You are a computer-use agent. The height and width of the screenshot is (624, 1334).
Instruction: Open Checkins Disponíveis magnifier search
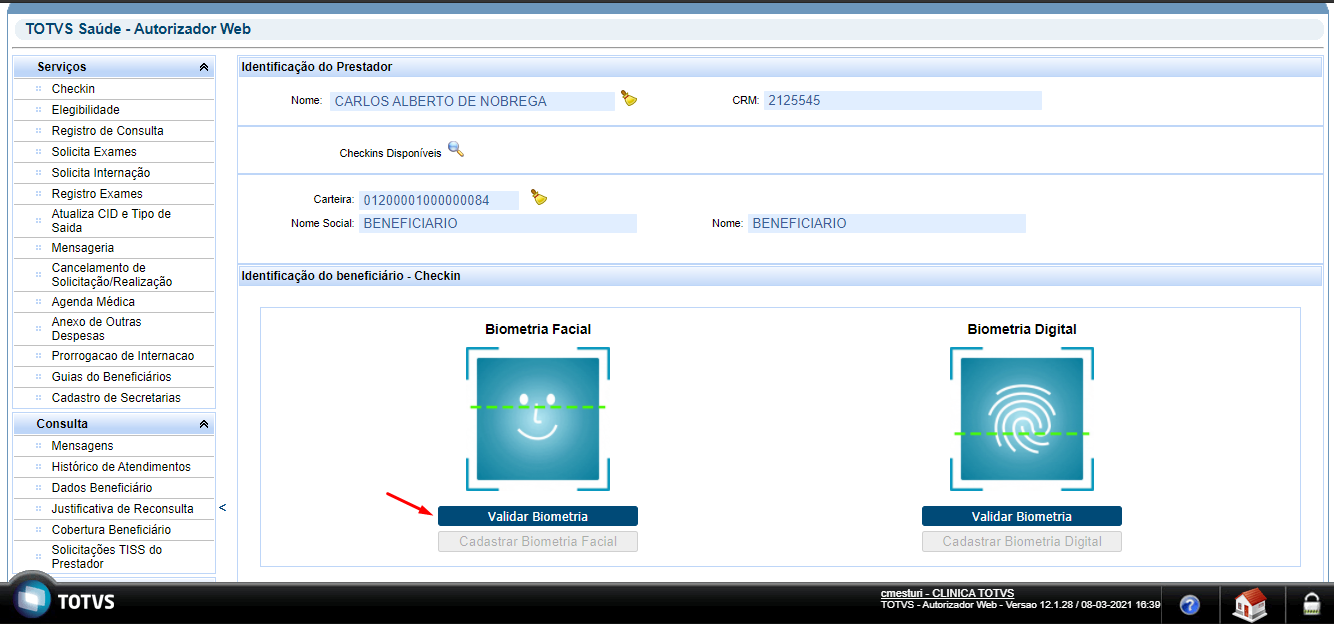[456, 150]
